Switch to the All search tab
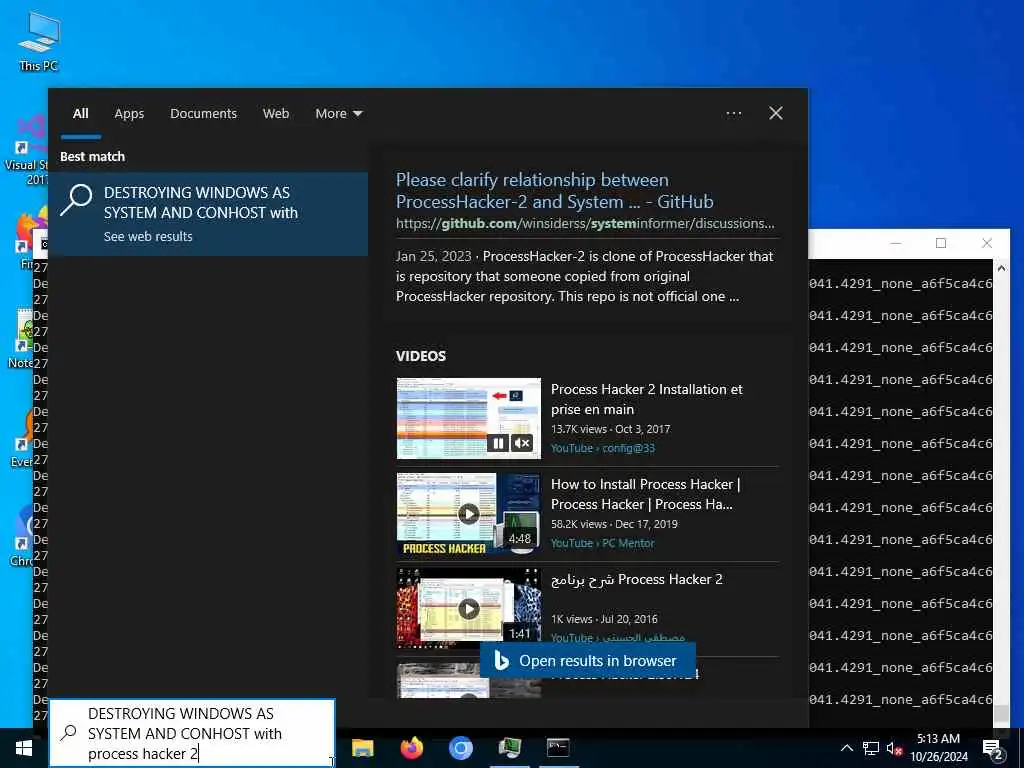 click(80, 114)
